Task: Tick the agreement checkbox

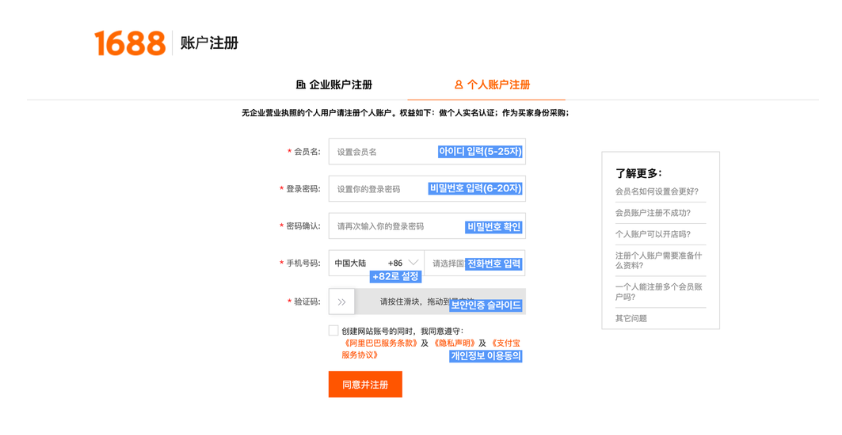Action: point(333,330)
